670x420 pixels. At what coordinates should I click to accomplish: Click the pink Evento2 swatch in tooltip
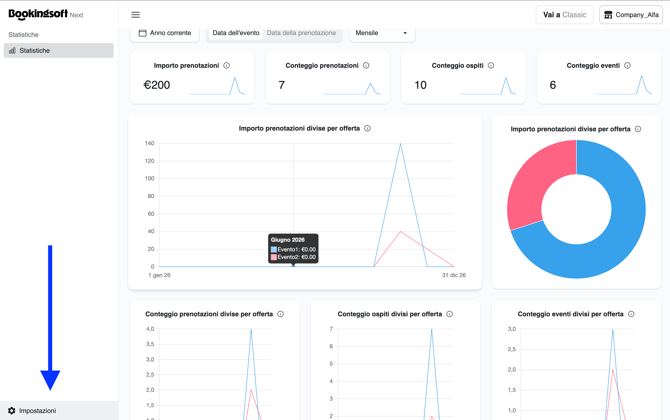[x=274, y=257]
